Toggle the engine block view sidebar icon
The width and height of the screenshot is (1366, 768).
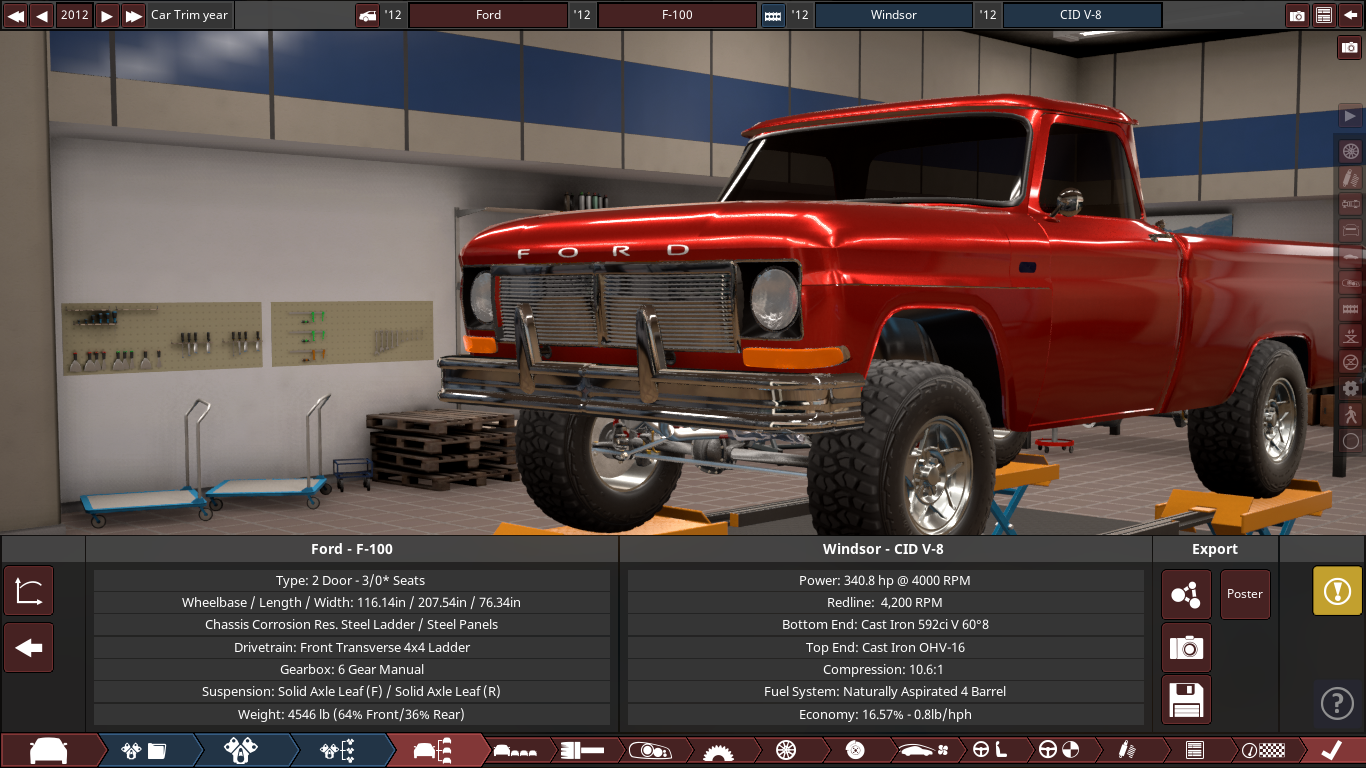1351,309
